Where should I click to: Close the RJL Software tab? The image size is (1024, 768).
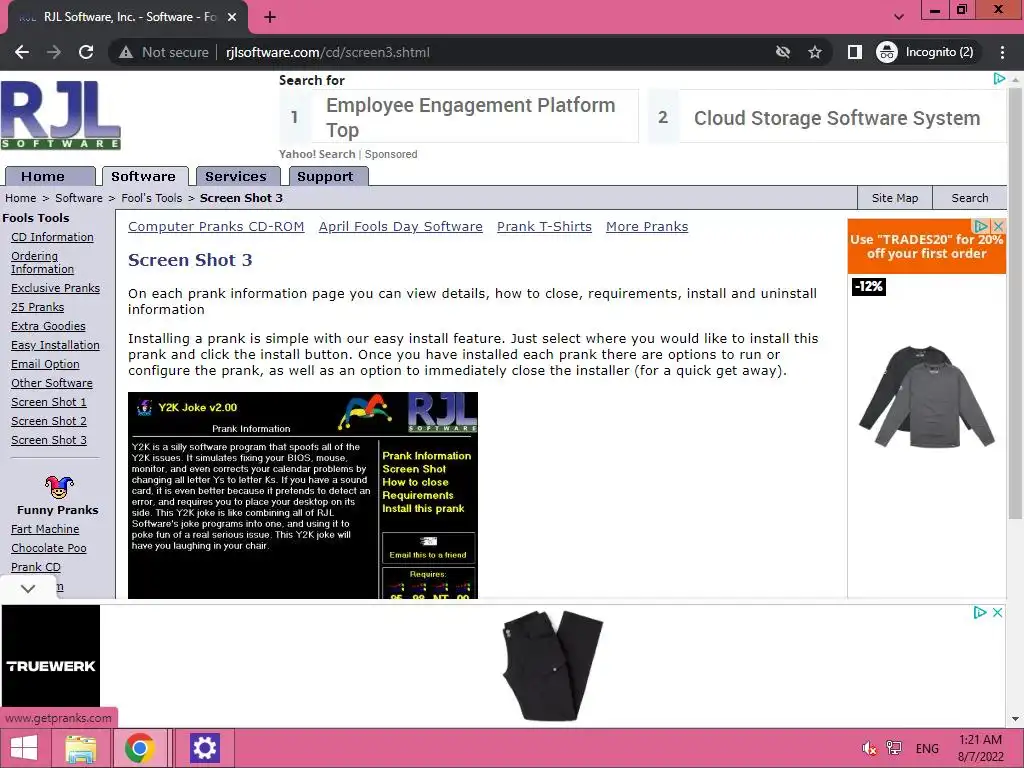[x=231, y=17]
